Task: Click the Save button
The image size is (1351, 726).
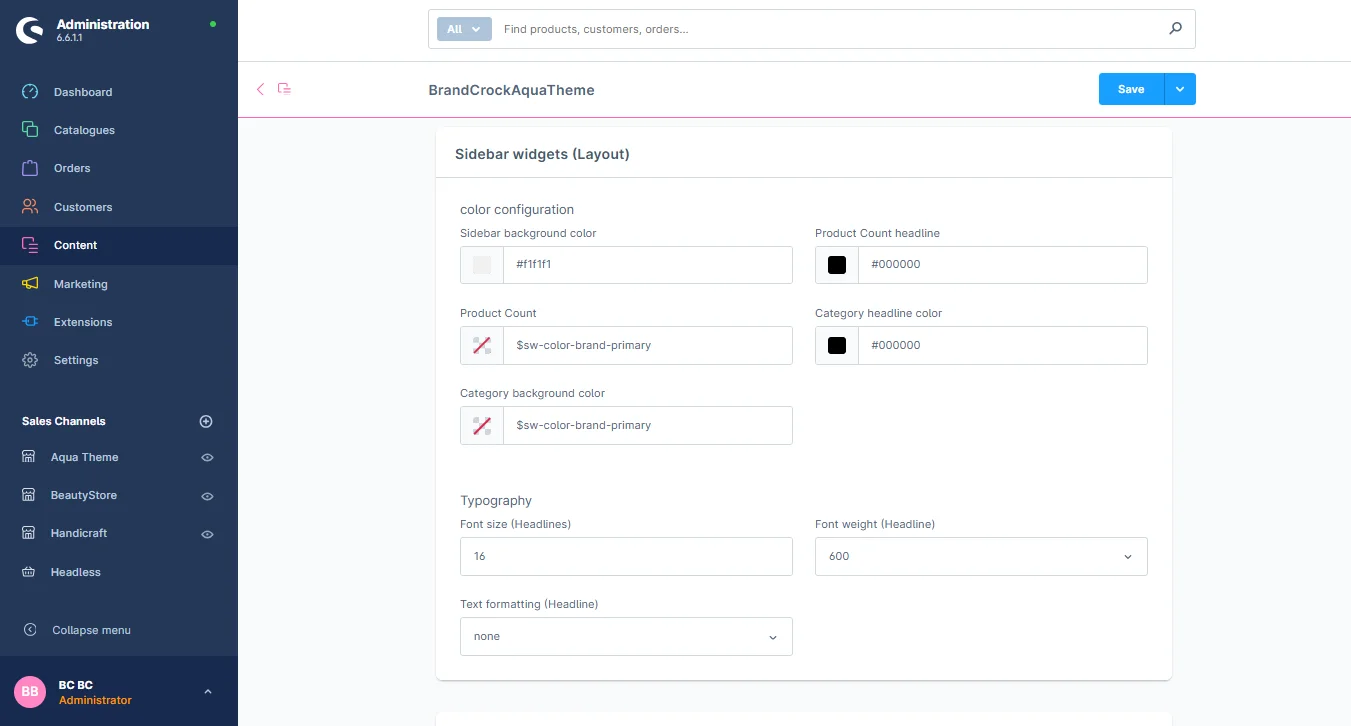Action: tap(1131, 89)
